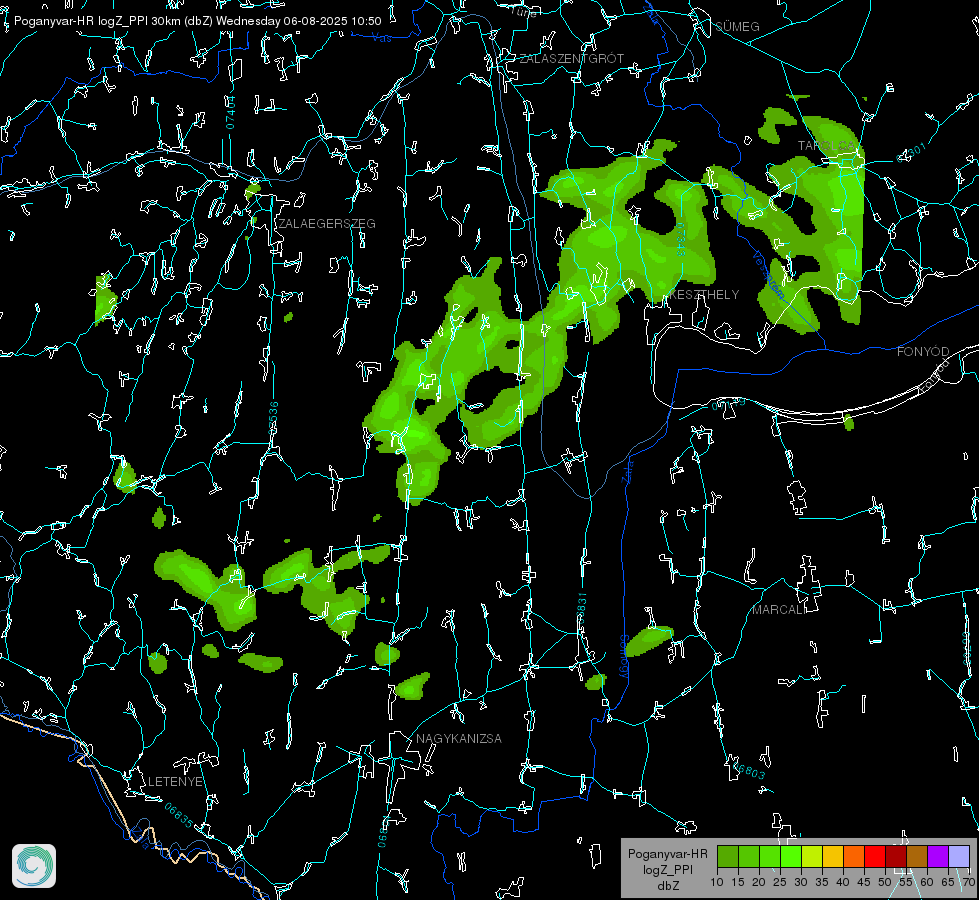Click the NAGYKANIZSA city label
Viewport: 979px width, 900px height.
point(459,738)
